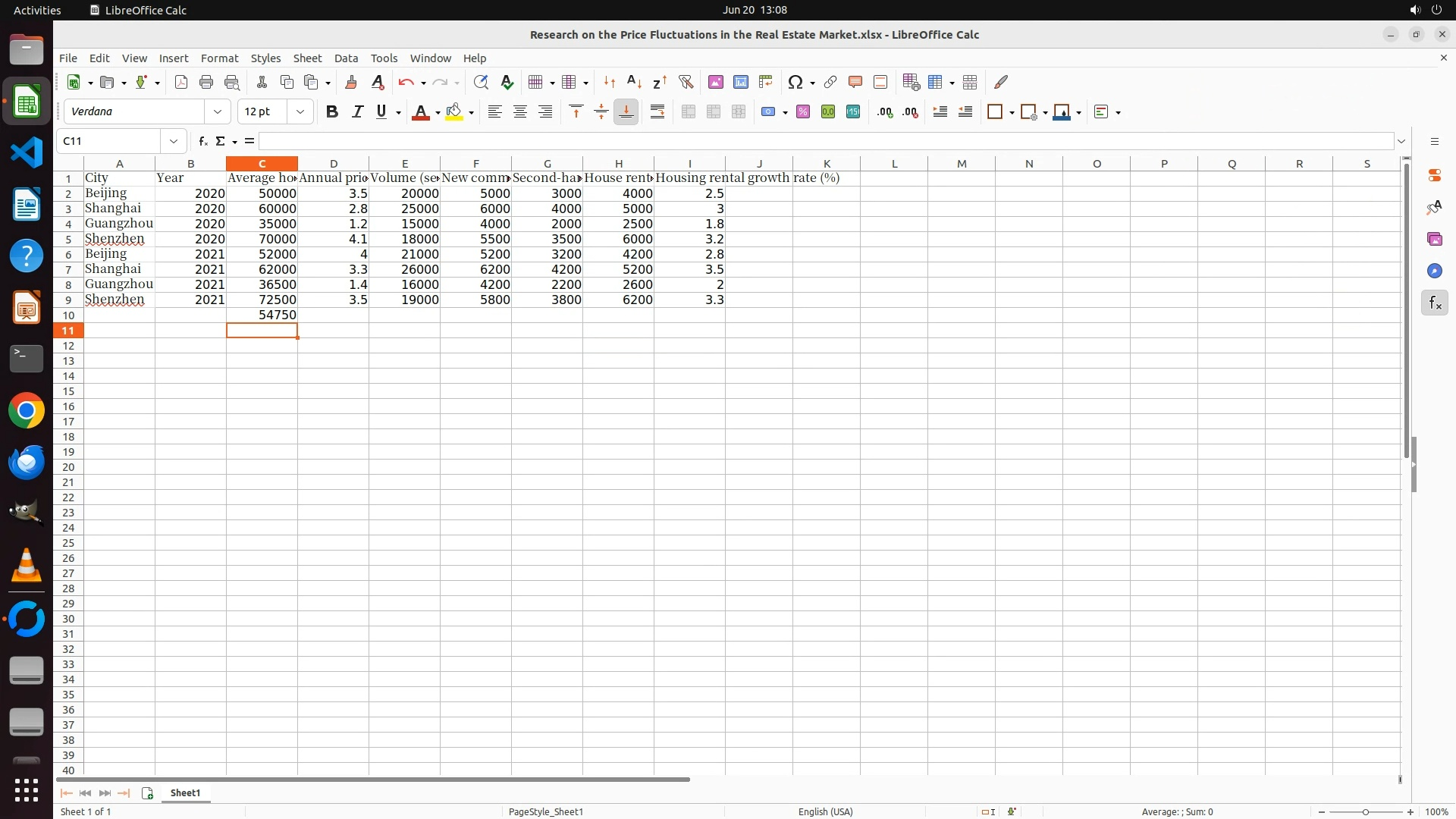Expand the Font Name dropdown

point(218,112)
